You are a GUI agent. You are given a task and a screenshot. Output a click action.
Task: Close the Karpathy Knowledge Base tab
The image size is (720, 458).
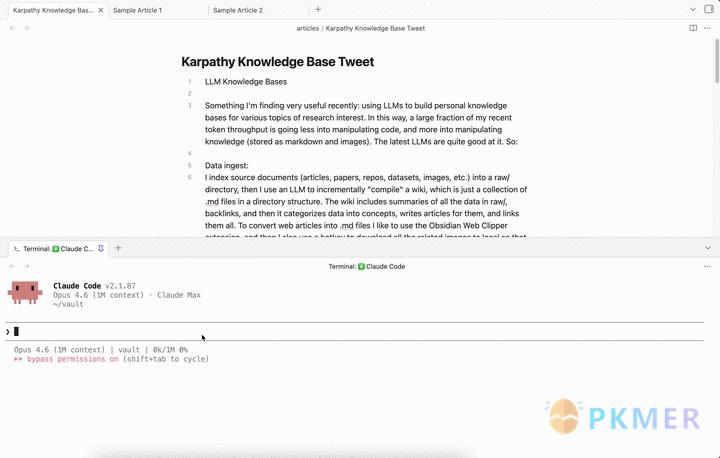[x=101, y=10]
